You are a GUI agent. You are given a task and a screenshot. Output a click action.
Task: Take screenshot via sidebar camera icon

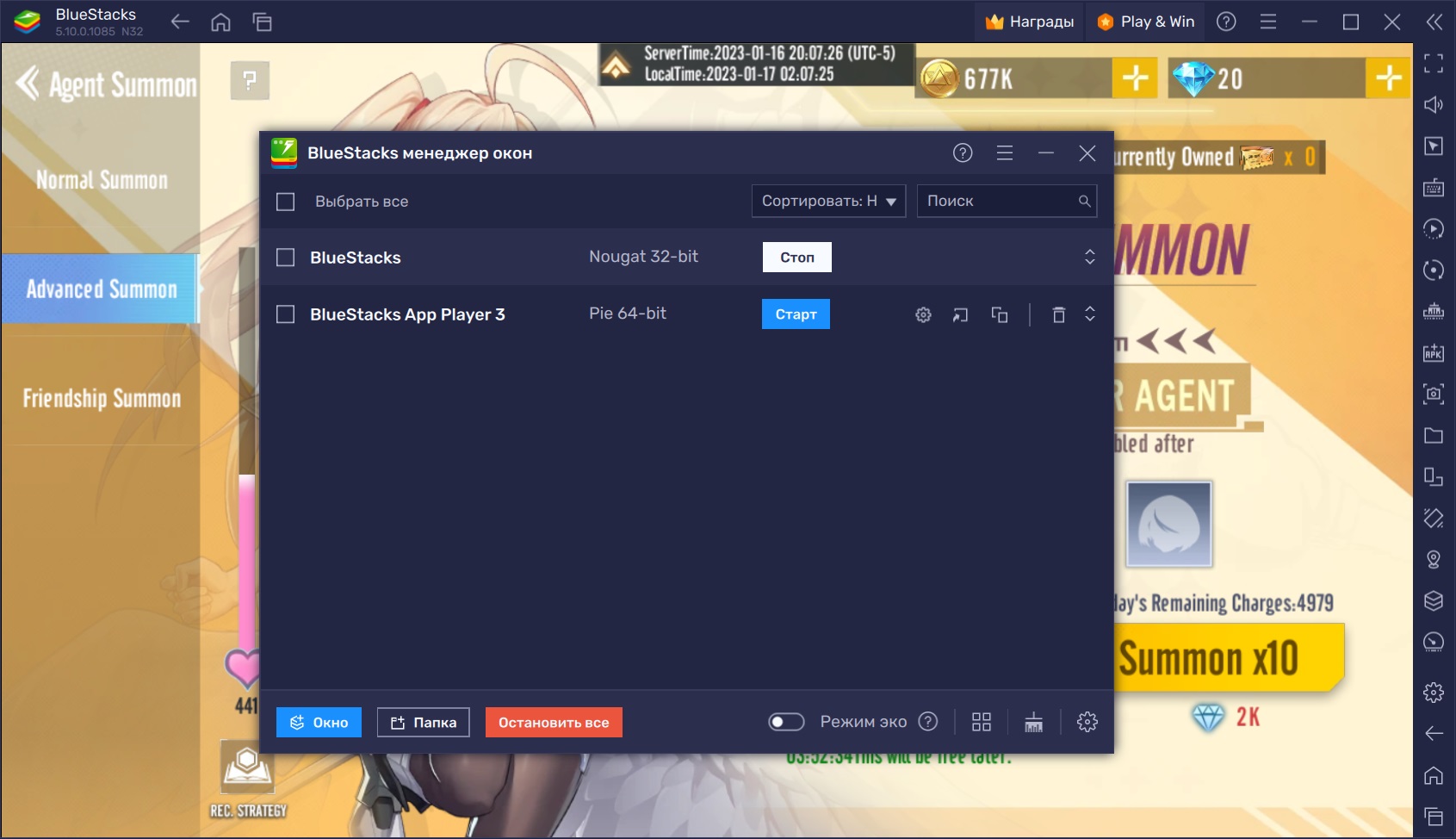click(1434, 394)
